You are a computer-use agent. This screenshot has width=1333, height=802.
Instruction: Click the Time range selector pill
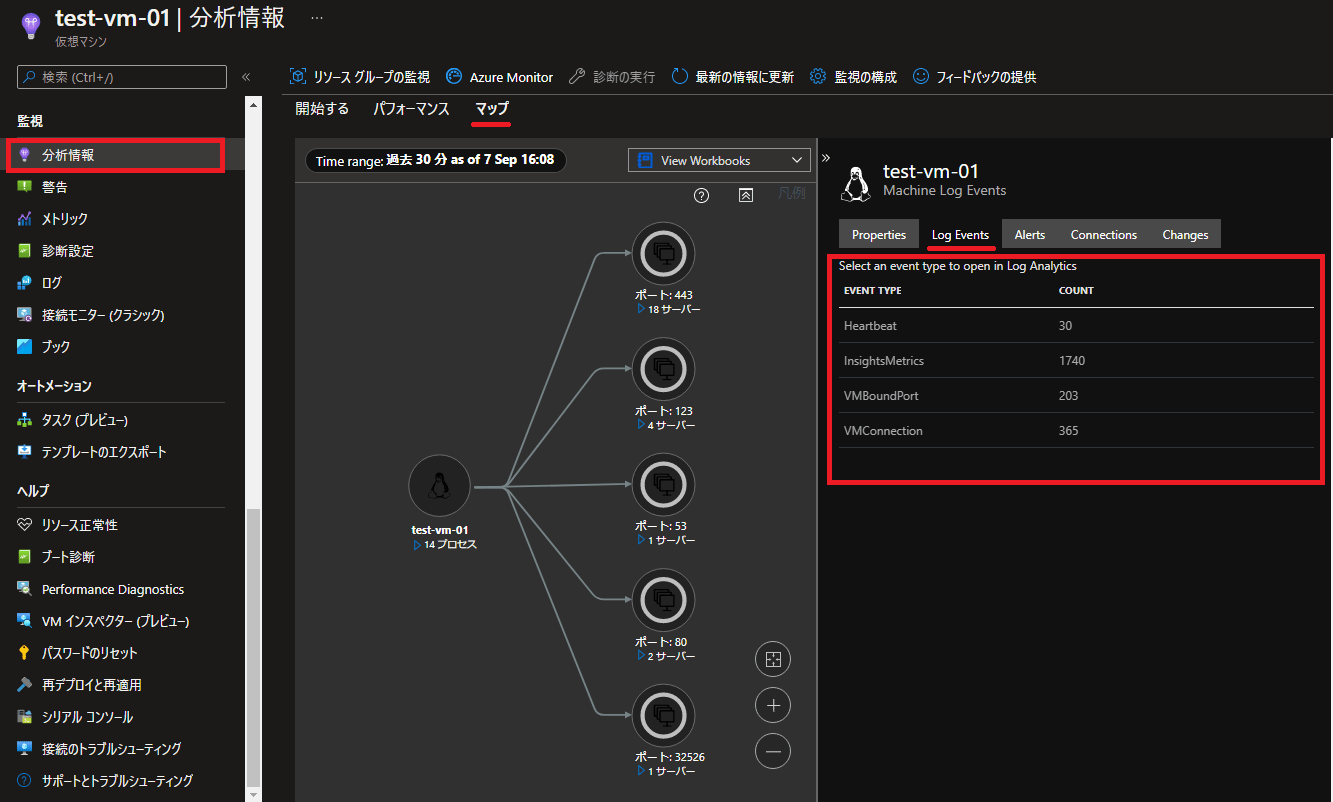coord(435,160)
